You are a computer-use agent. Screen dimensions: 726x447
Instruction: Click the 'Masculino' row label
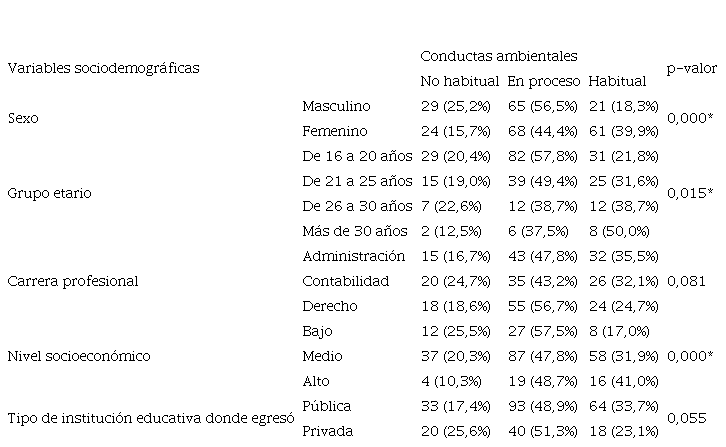coord(335,106)
